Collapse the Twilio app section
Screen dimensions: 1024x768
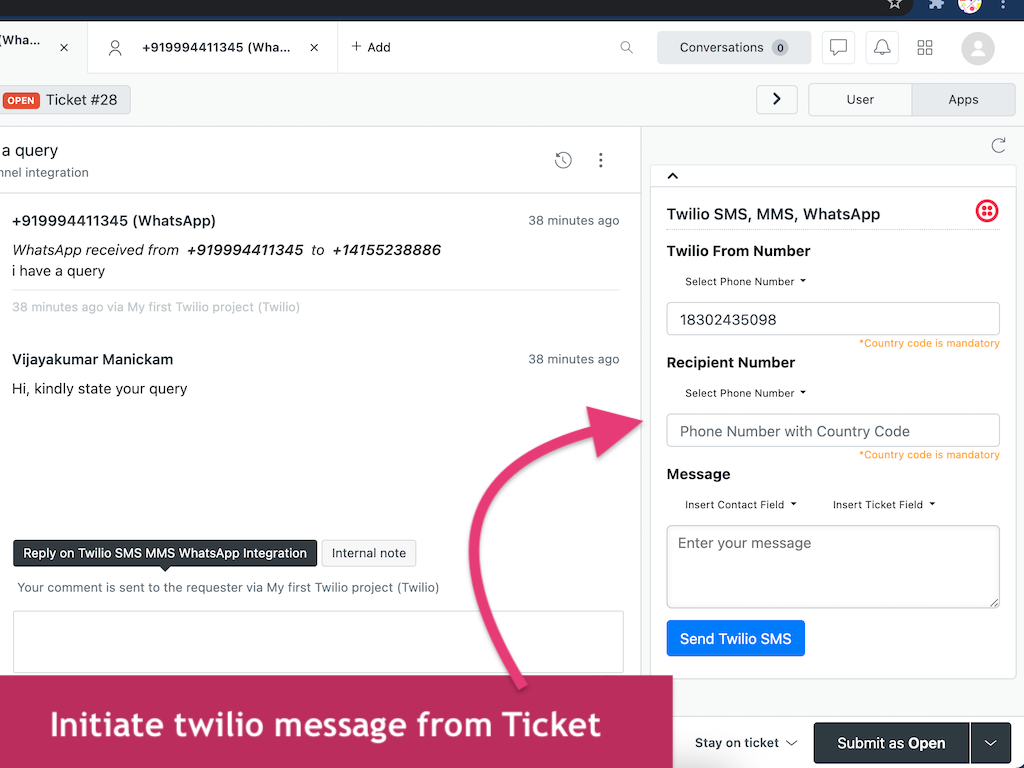(x=673, y=176)
